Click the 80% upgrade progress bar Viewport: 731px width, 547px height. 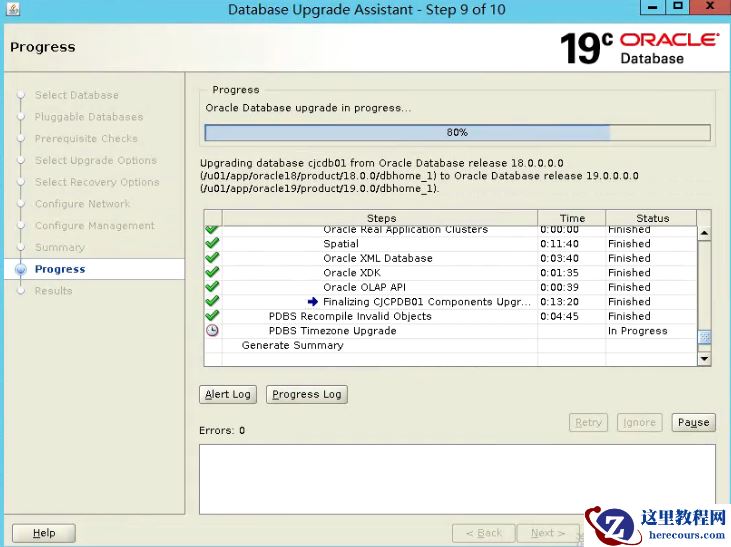pos(457,132)
